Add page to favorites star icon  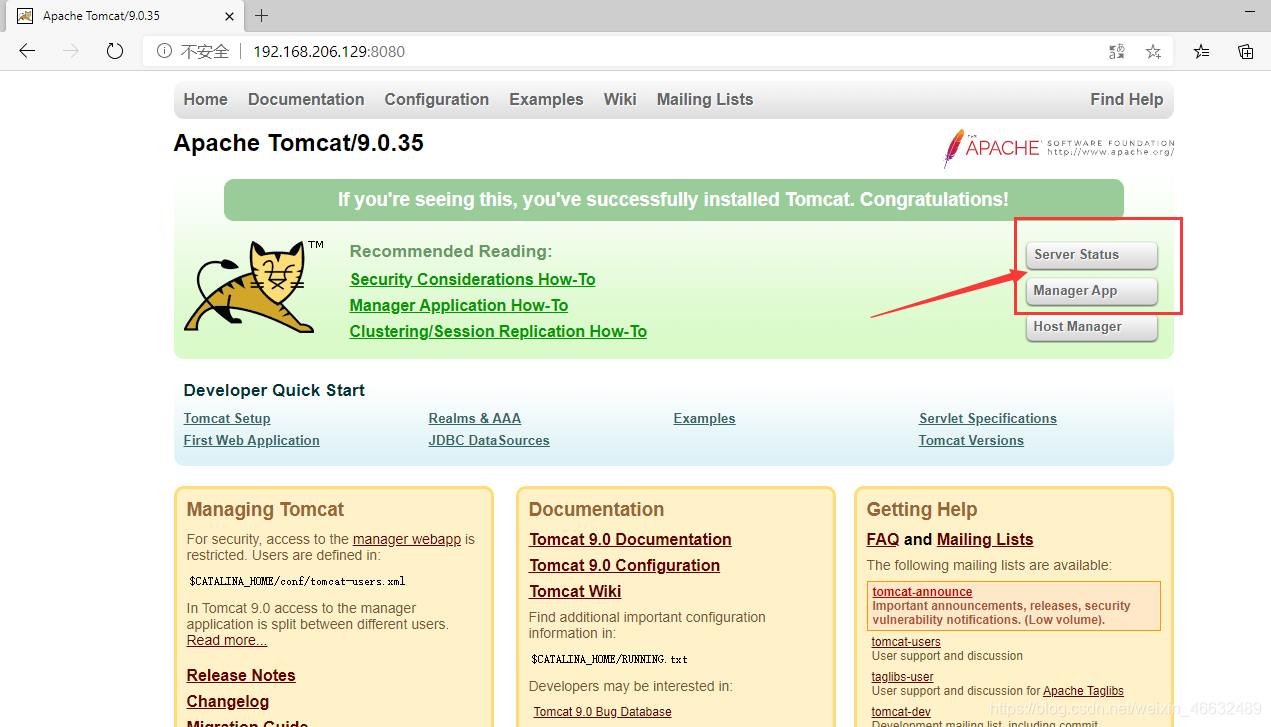[1153, 51]
